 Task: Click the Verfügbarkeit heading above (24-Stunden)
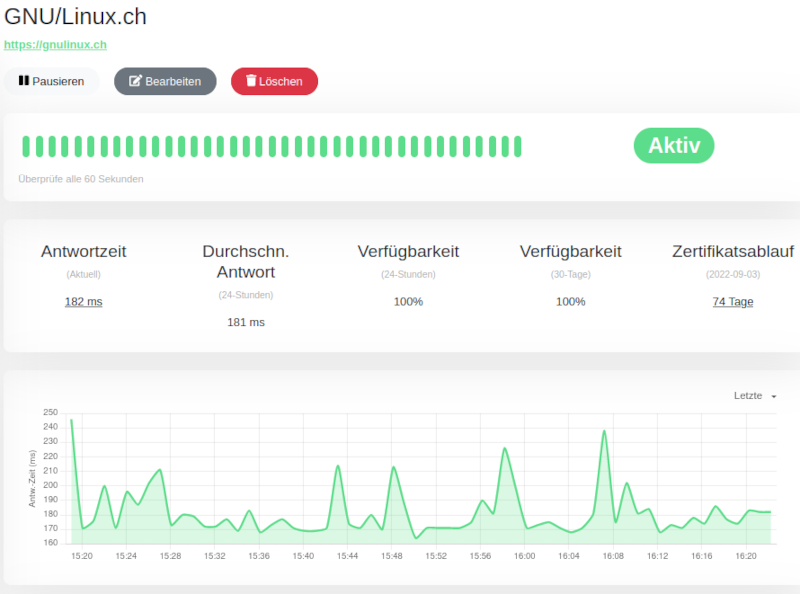(x=408, y=251)
